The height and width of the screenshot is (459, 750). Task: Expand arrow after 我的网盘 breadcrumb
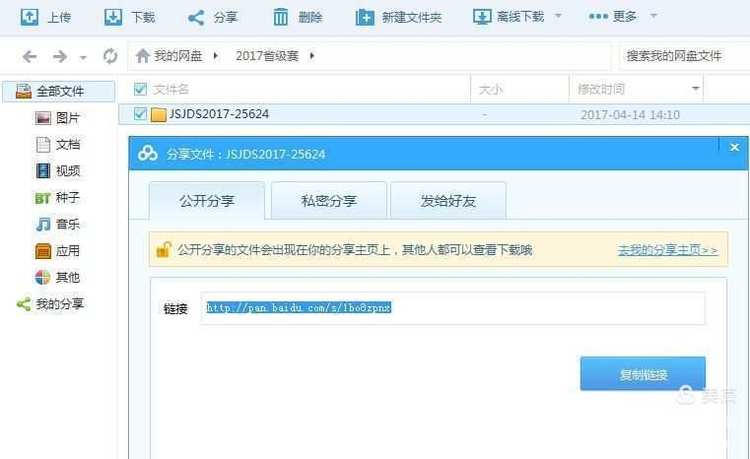pyautogui.click(x=216, y=56)
